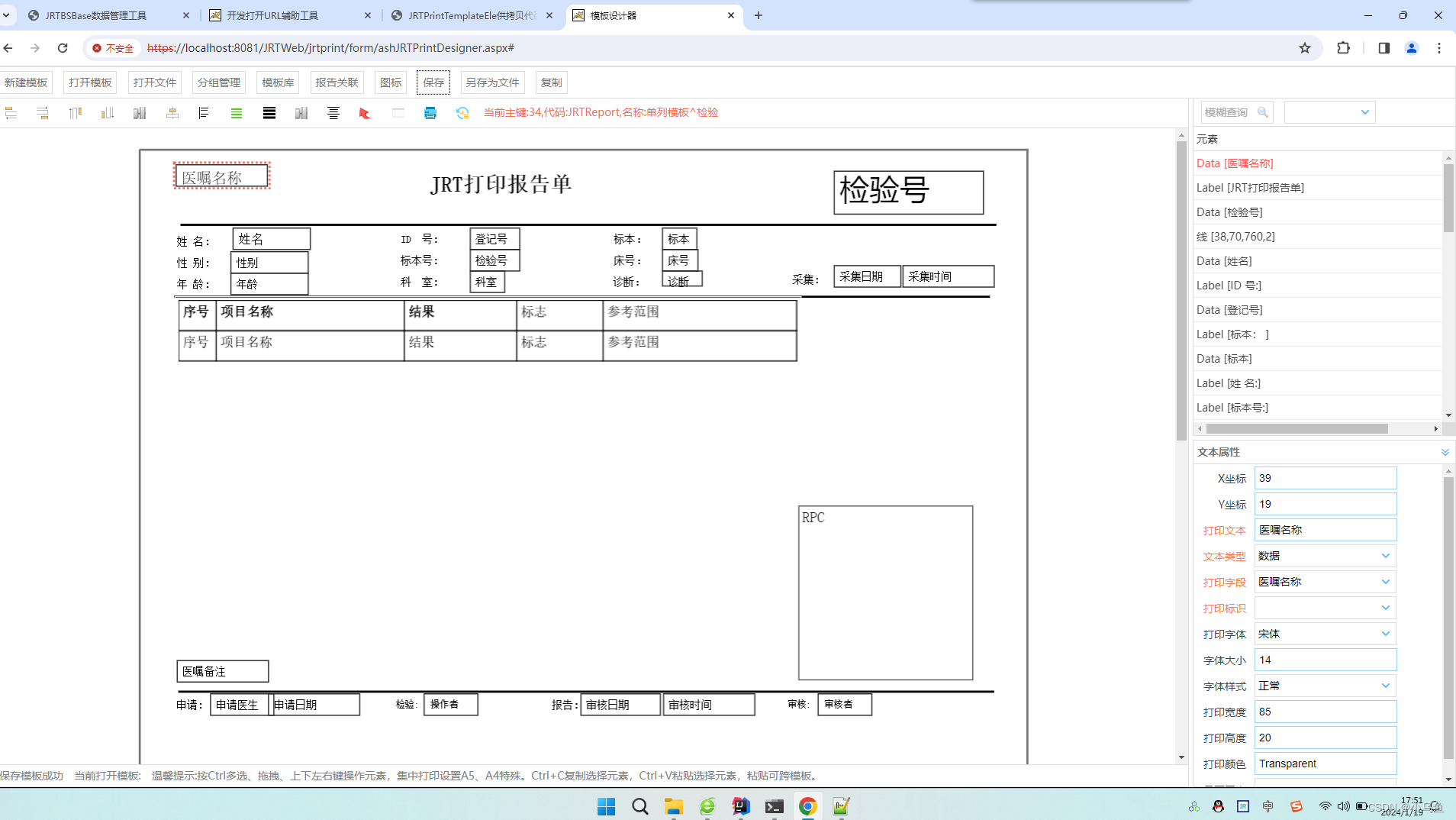Open taskbar Search
Viewport: 1456px width, 820px height.
point(640,806)
